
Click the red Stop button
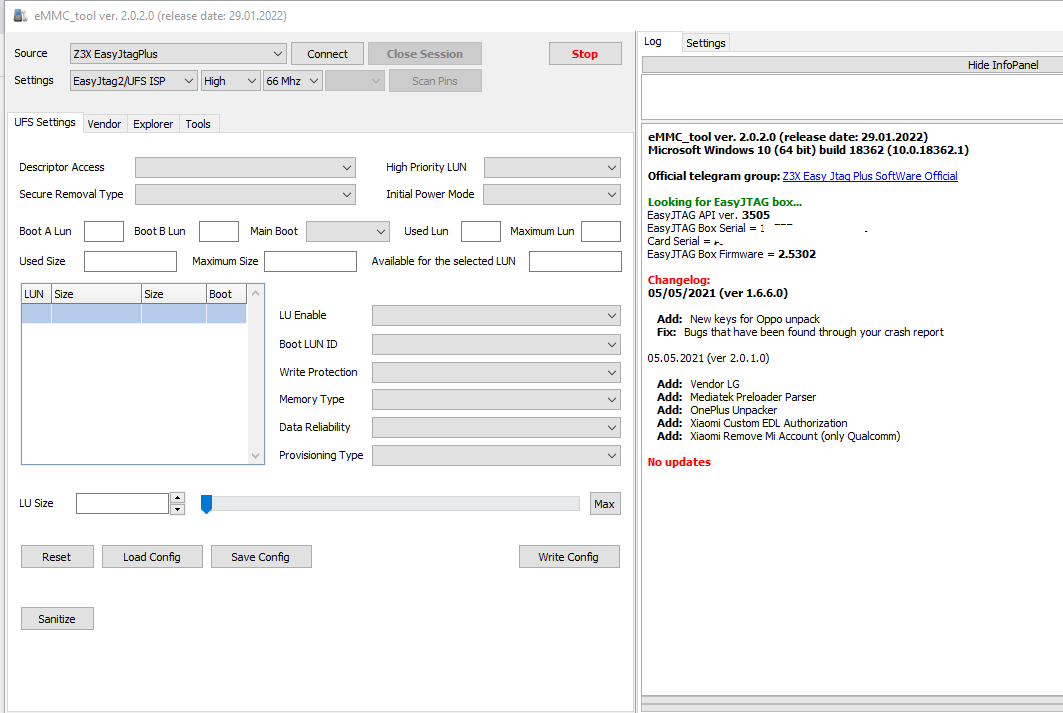[584, 54]
